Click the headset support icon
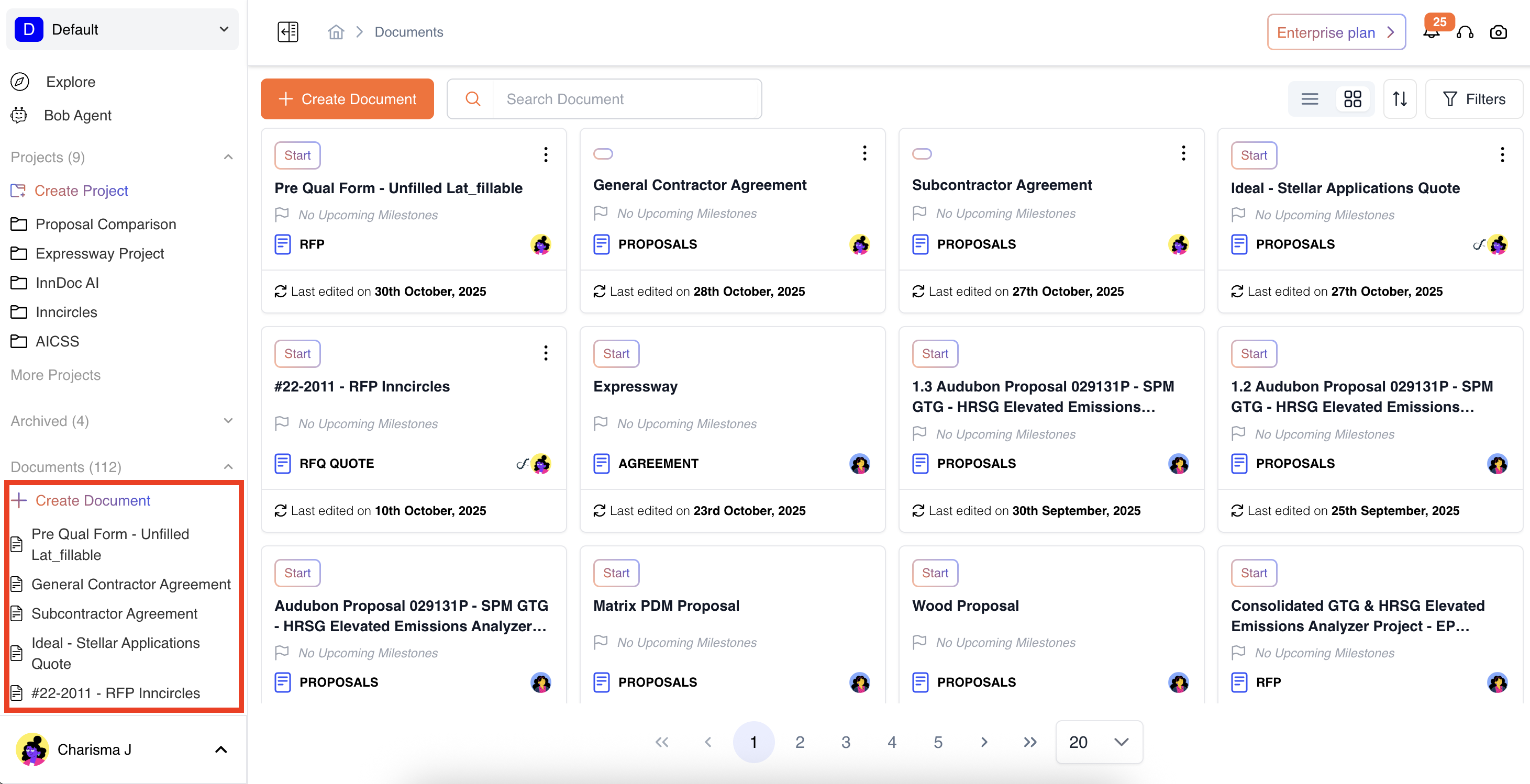1530x784 pixels. click(1465, 32)
